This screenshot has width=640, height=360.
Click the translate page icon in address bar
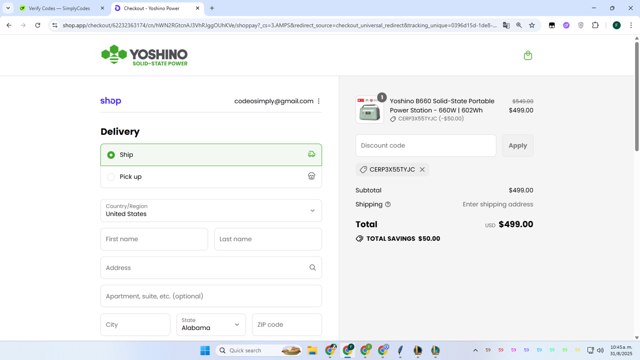tap(506, 25)
